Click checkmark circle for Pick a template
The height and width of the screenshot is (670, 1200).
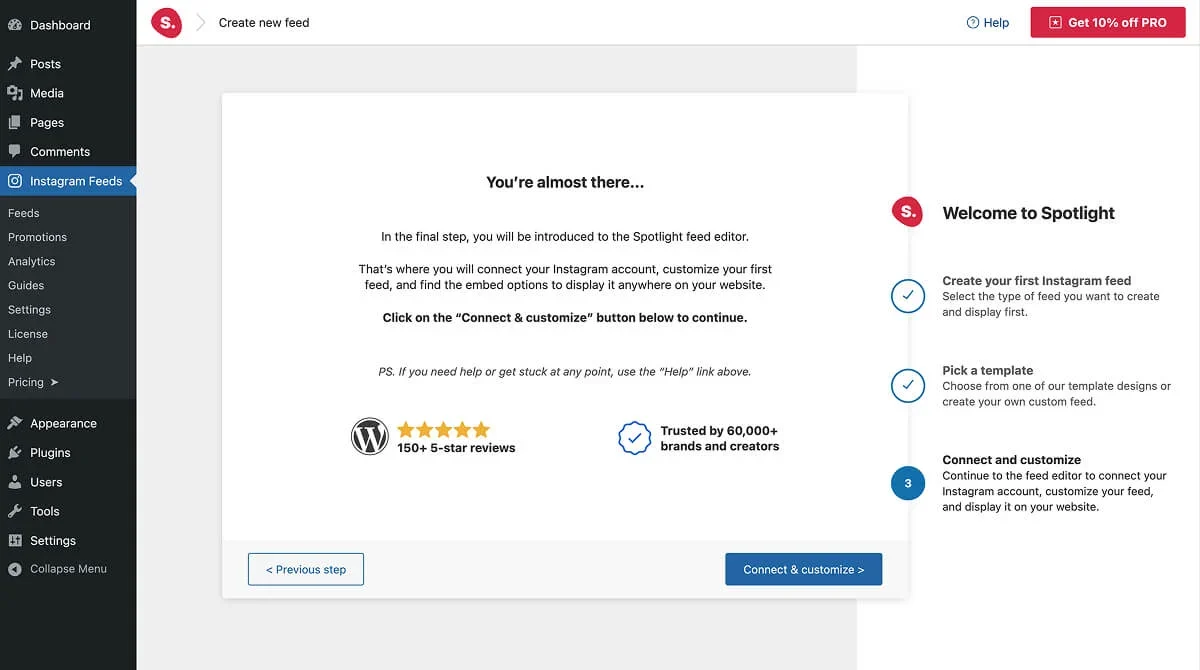908,385
